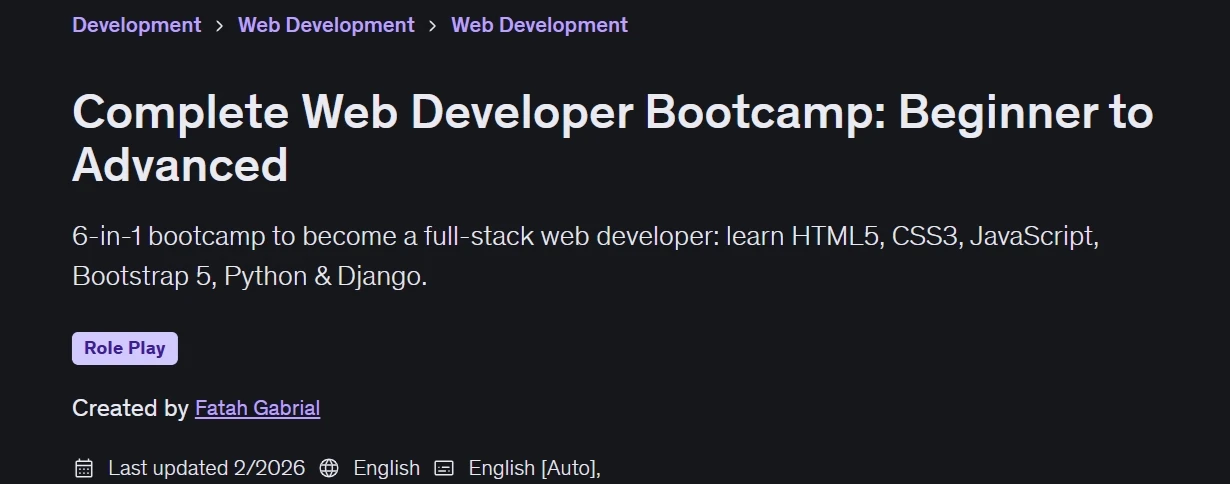The height and width of the screenshot is (484, 1230).
Task: Click the closed captions icon
Action: [444, 468]
